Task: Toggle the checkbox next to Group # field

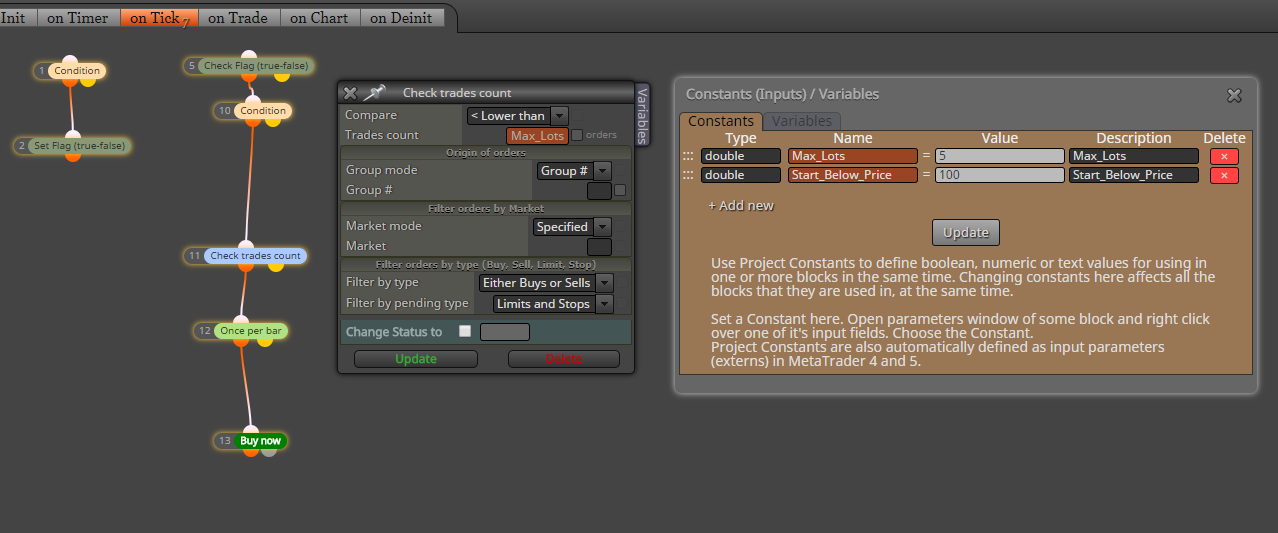Action: (x=620, y=190)
